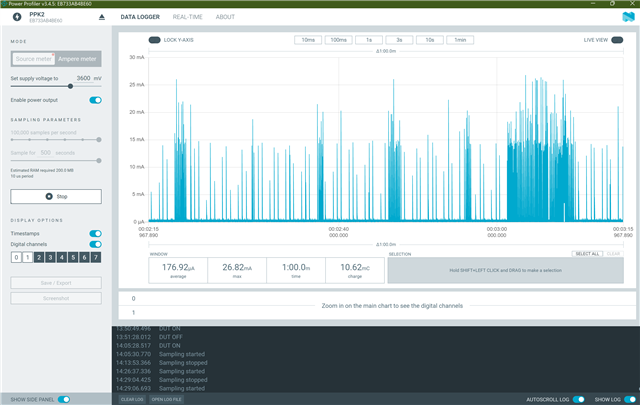Select Source meter mode

point(33,59)
